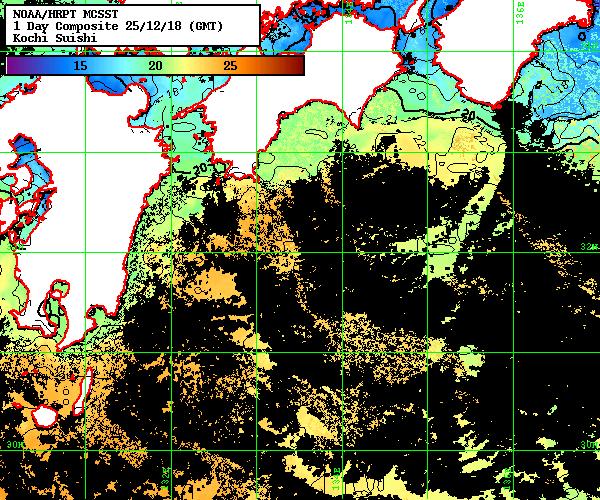Select the round white island at bottom left
600x500 pixels.
coord(45,414)
